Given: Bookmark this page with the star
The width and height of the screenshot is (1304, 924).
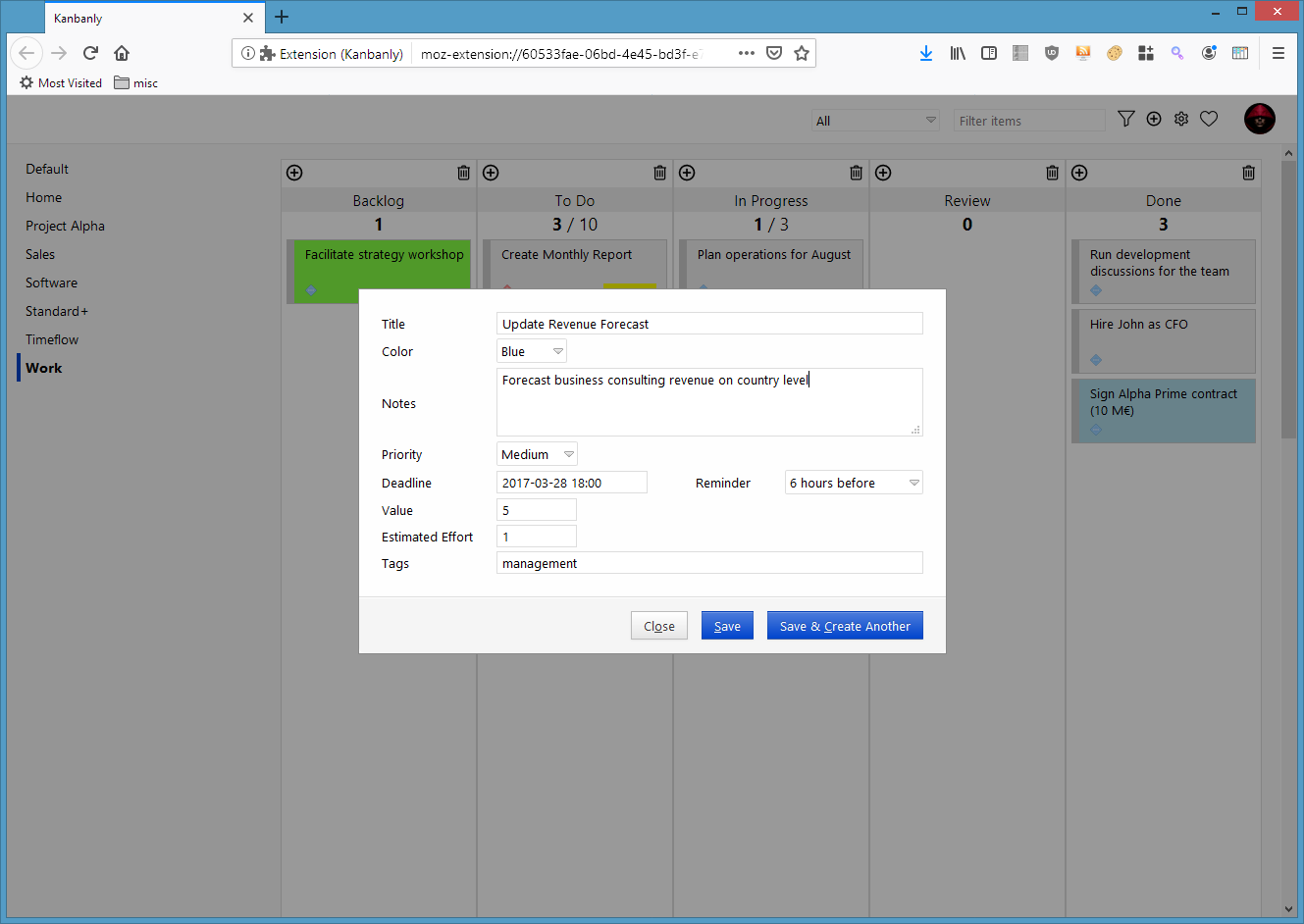Looking at the screenshot, I should coord(802,53).
